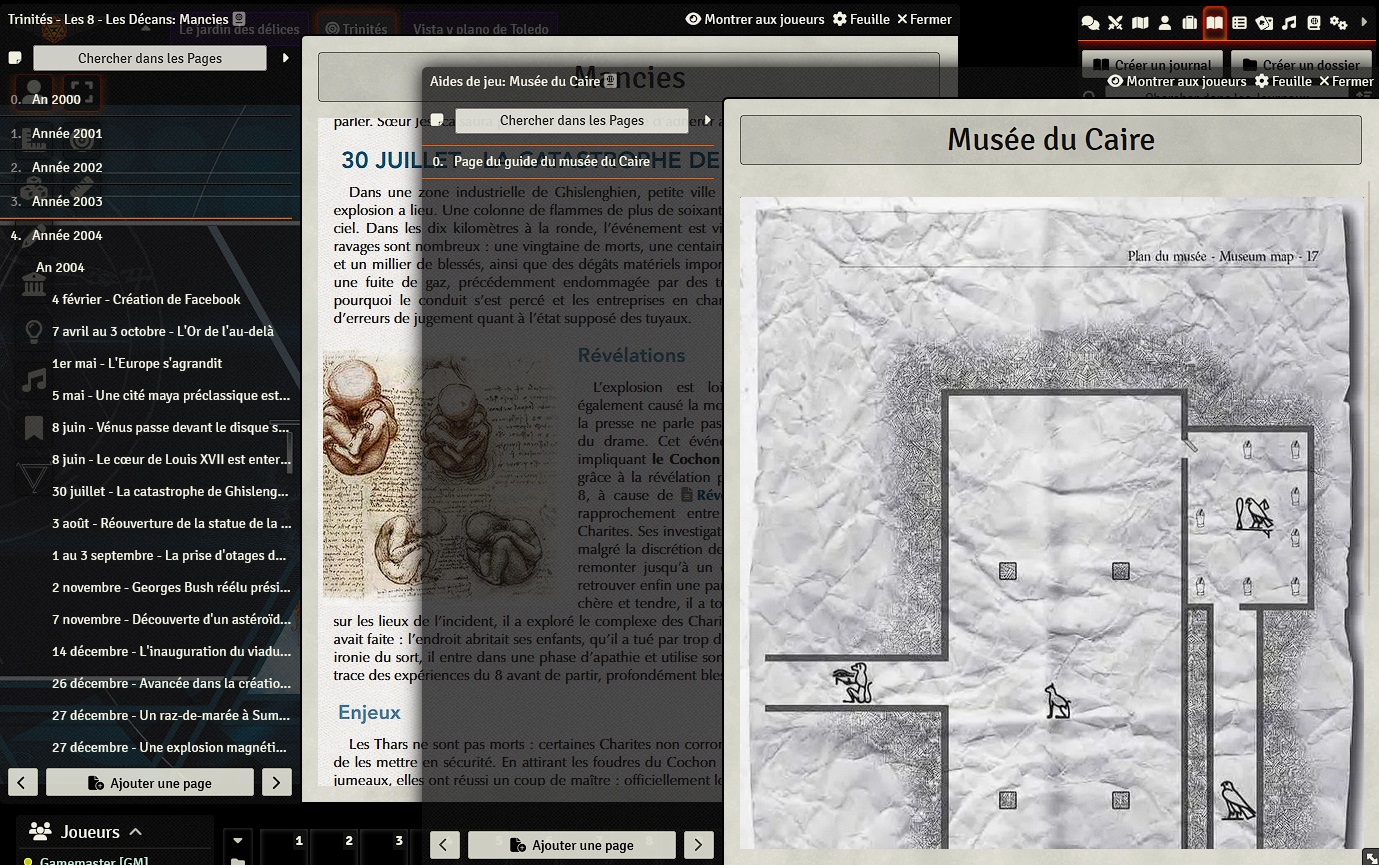Image resolution: width=1379 pixels, height=865 pixels.
Task: Toggle page view mode icon beside Mancies search
Action: point(15,58)
